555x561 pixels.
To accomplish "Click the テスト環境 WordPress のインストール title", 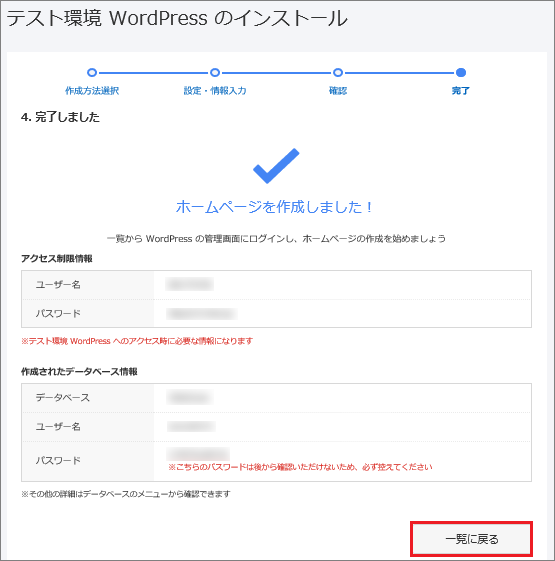I will coord(177,18).
